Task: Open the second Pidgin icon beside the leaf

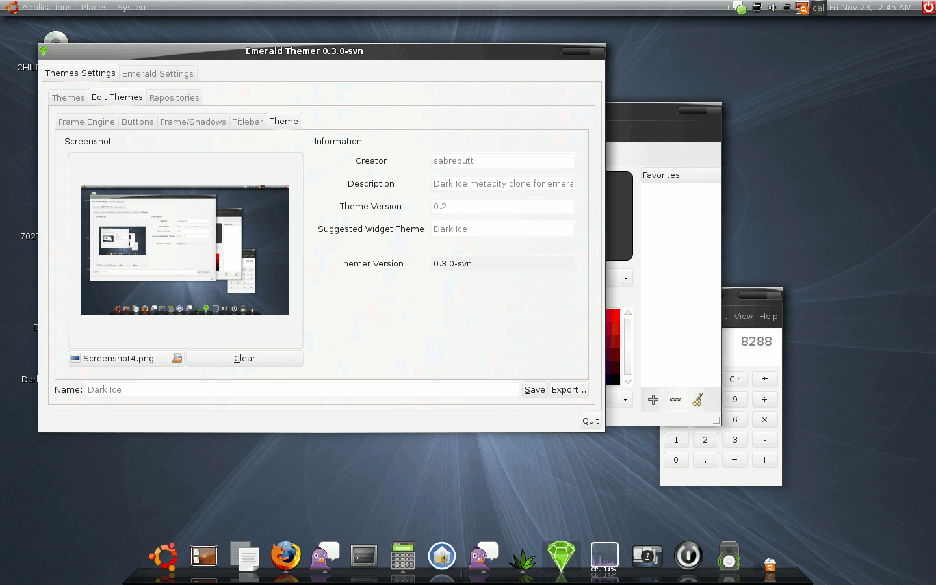Action: point(484,556)
